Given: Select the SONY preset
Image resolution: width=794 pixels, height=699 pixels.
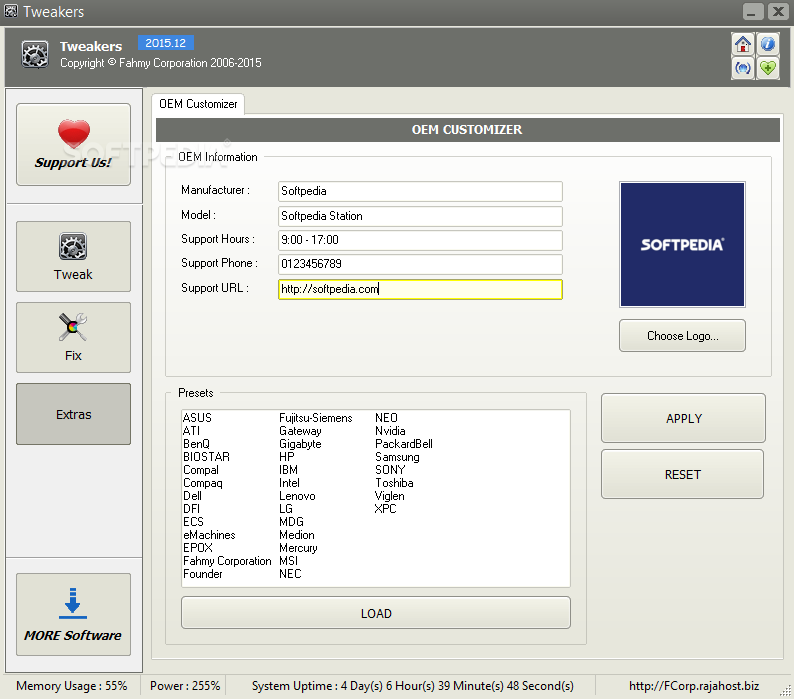Looking at the screenshot, I should click(390, 470).
